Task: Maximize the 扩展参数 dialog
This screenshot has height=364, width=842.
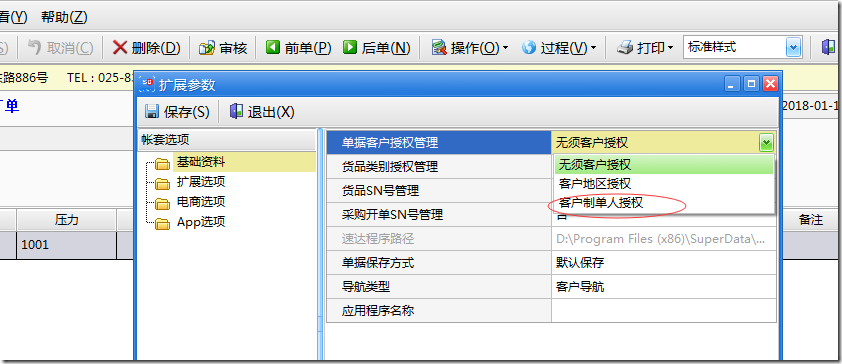Action: (751, 83)
